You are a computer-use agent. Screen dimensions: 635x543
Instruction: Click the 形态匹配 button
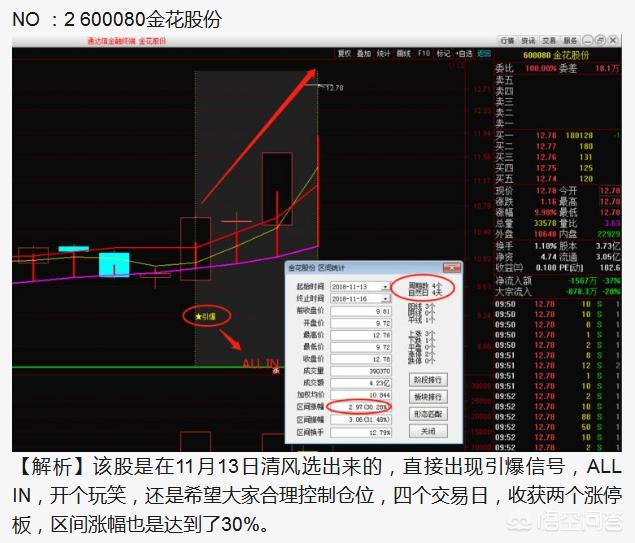tap(428, 414)
